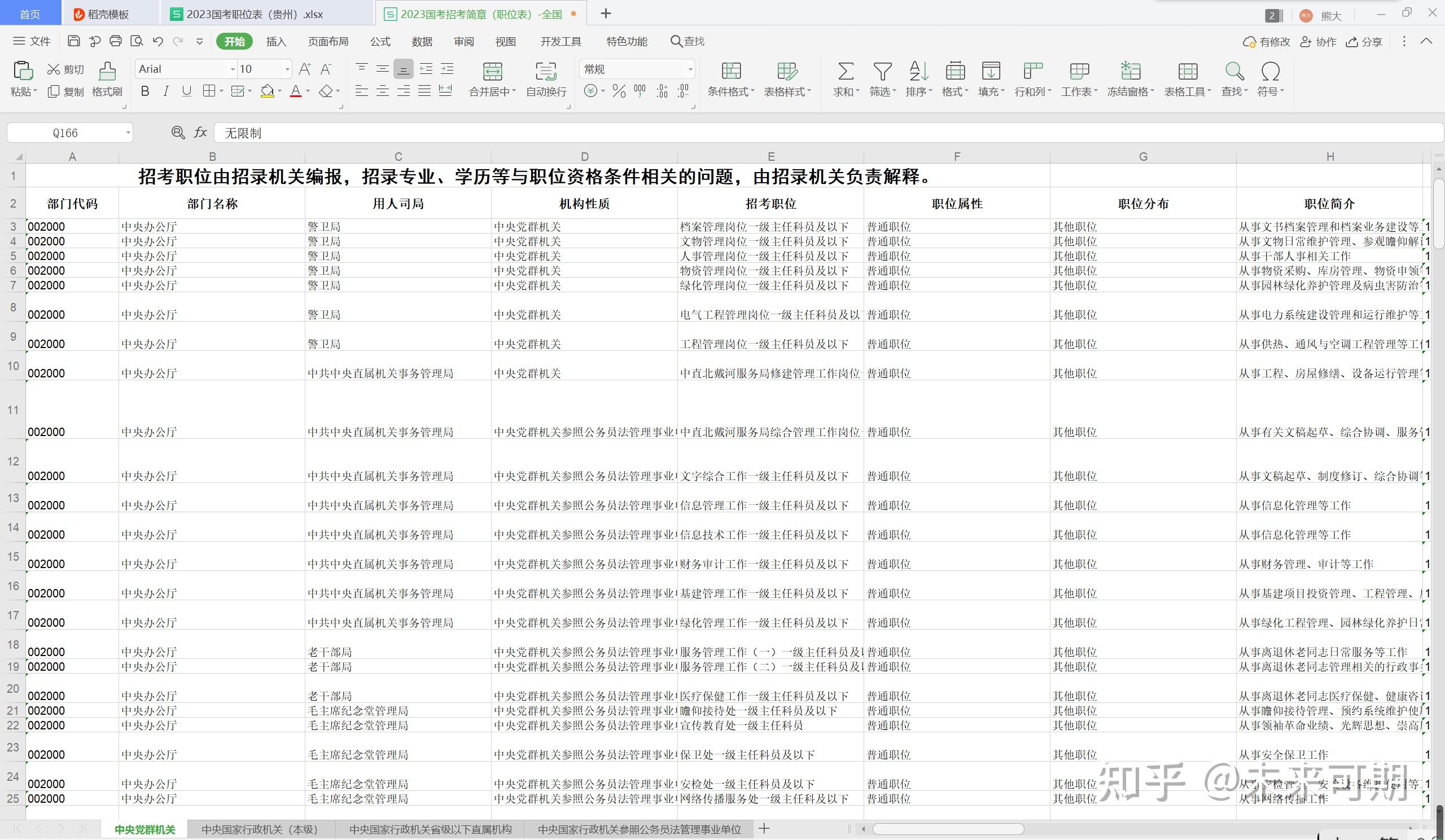Click the 查找 search command box
This screenshot has width=1445, height=840.
coord(688,41)
